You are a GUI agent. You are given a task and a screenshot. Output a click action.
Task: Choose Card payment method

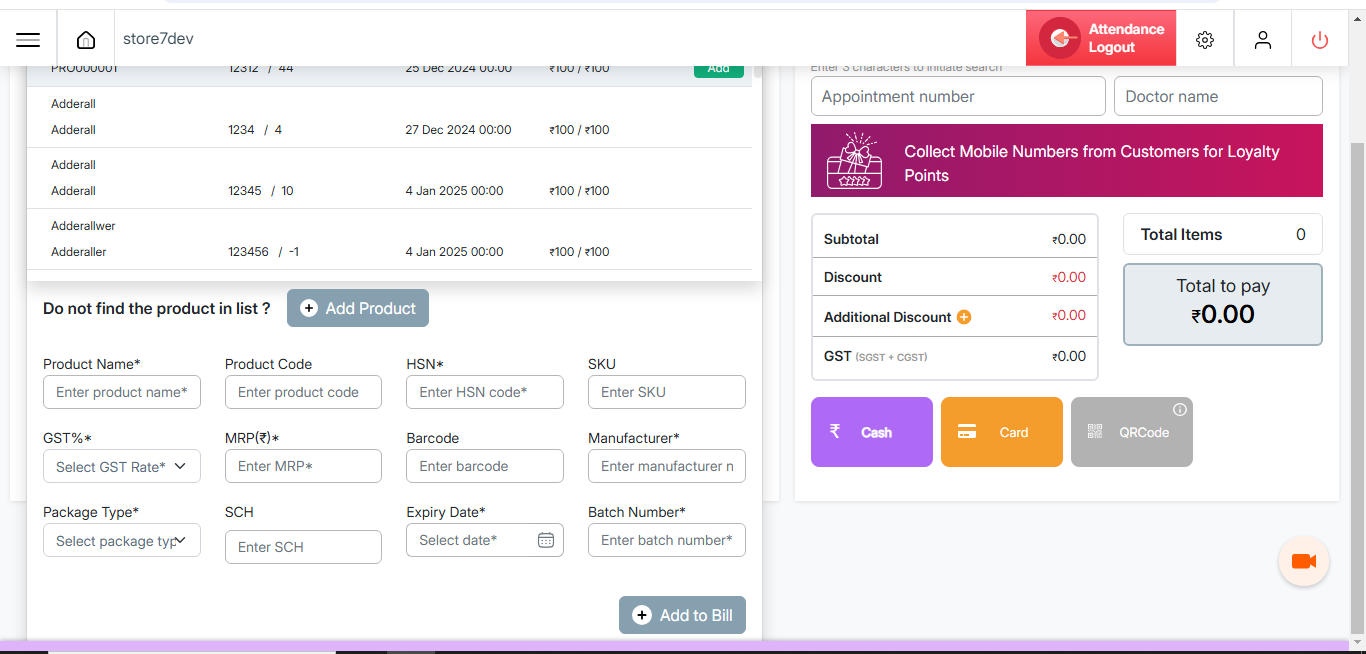click(1001, 432)
